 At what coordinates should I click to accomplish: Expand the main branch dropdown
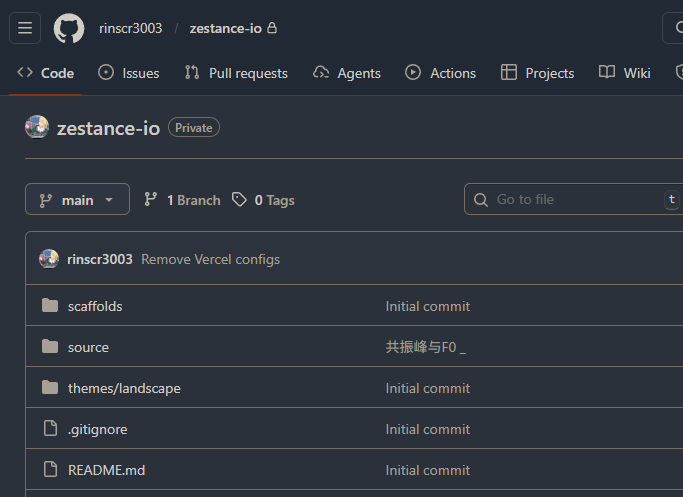(77, 200)
